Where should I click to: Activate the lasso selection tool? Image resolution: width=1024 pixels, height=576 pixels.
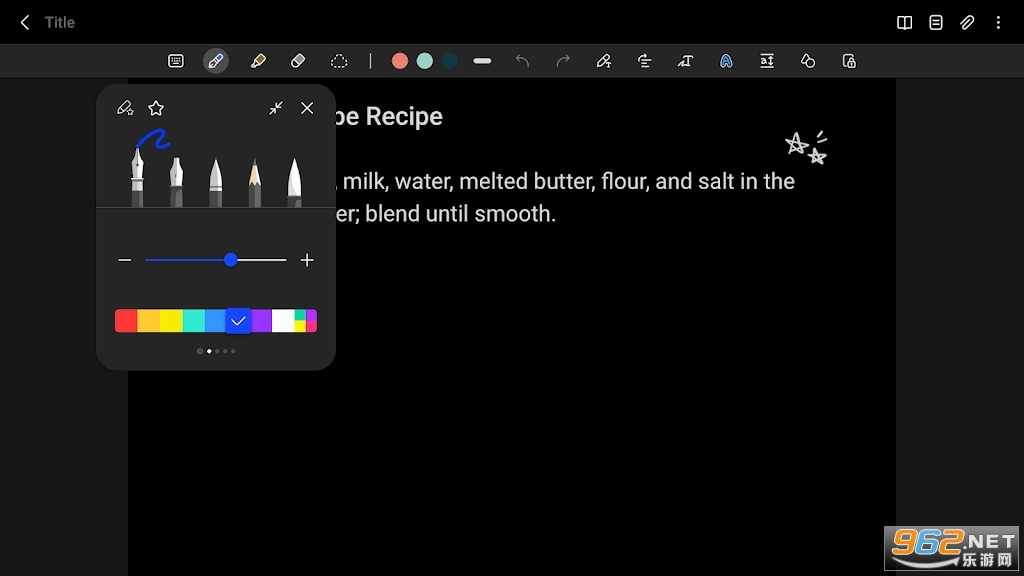(x=339, y=61)
